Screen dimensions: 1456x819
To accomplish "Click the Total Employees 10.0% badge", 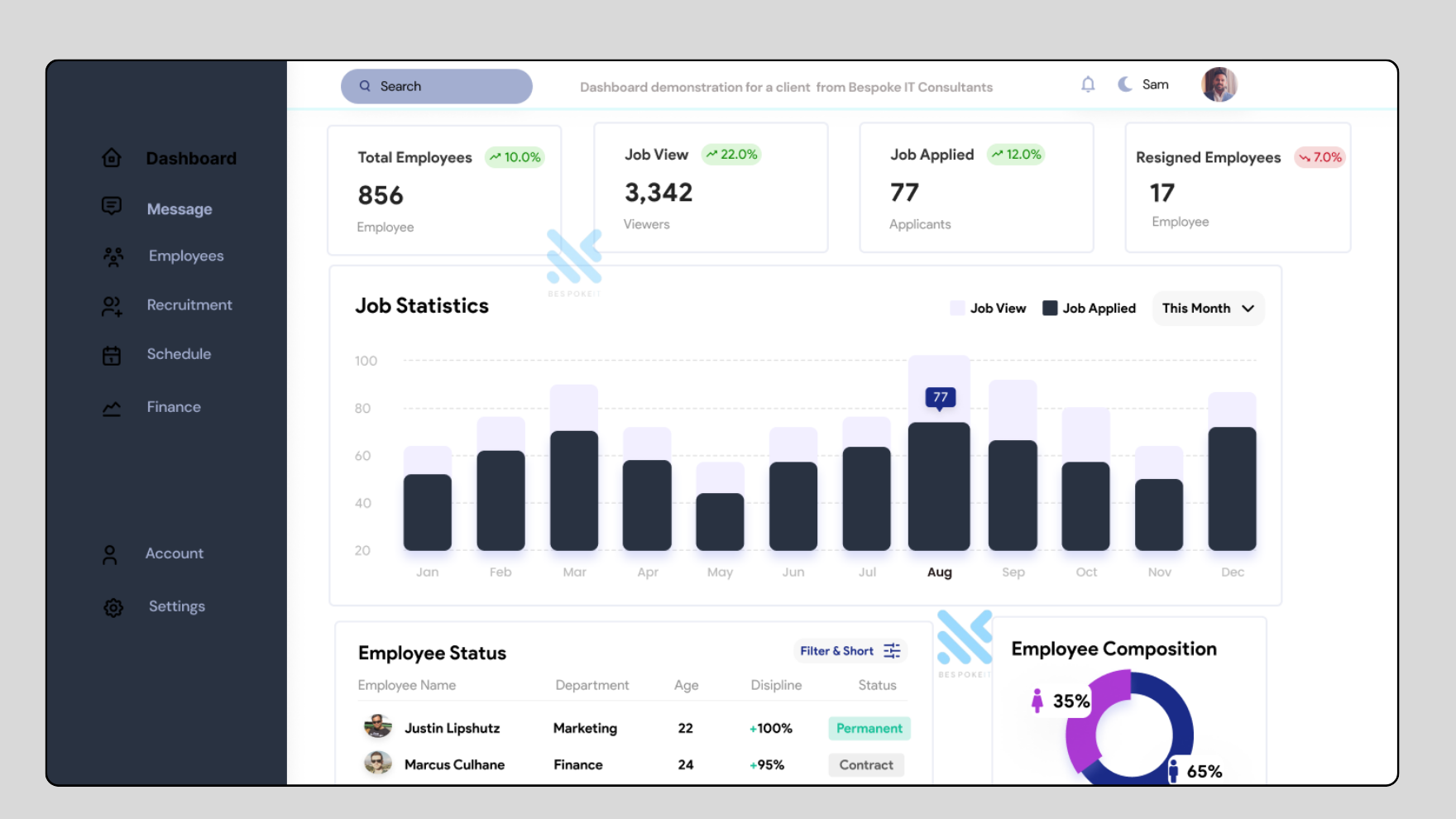I will point(515,157).
